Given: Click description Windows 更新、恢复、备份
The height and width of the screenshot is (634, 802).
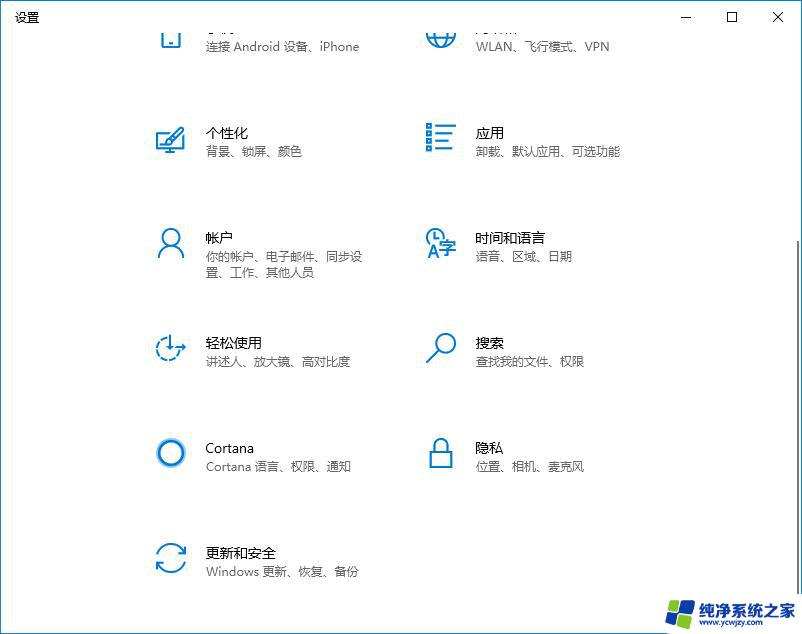Looking at the screenshot, I should (282, 571).
